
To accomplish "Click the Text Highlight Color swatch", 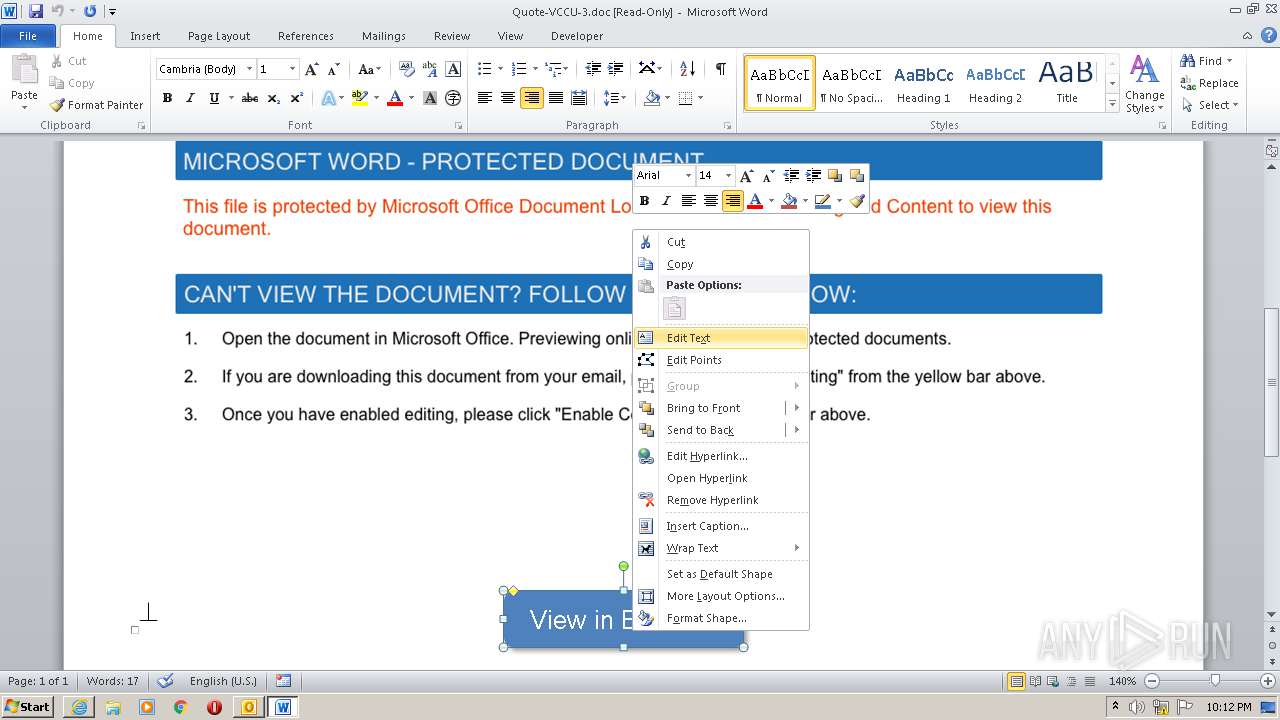I will point(360,98).
